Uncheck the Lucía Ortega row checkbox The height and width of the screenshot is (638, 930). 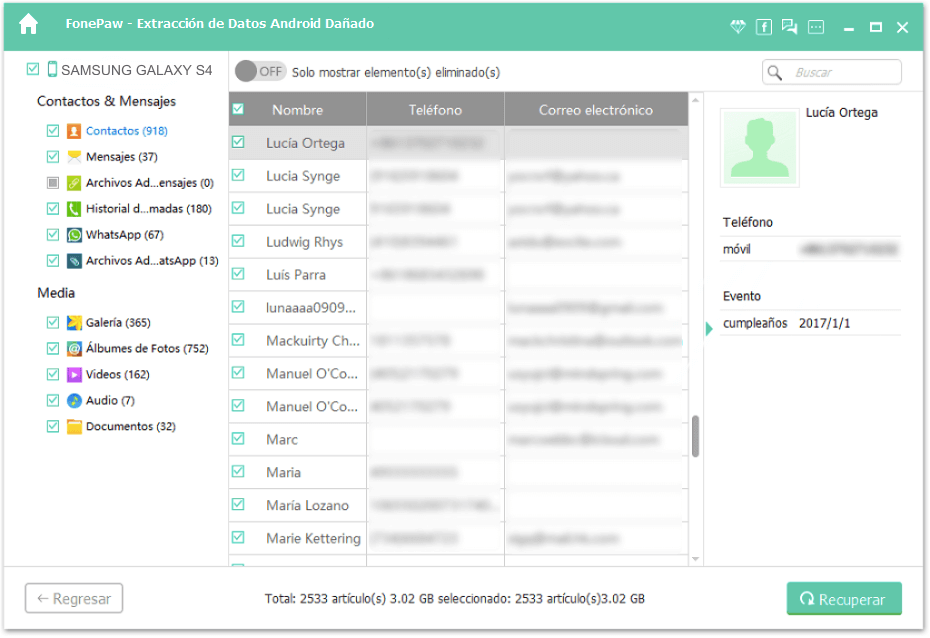click(x=238, y=142)
